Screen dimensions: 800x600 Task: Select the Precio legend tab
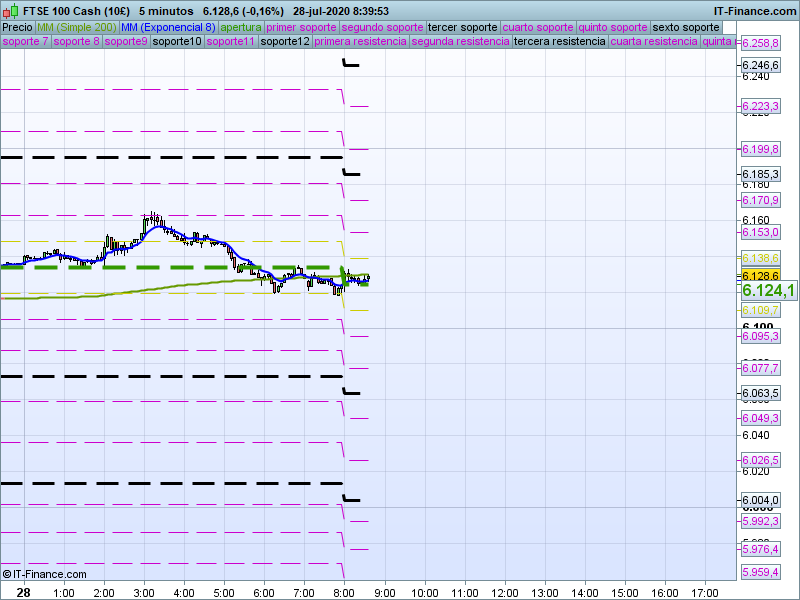tap(17, 27)
